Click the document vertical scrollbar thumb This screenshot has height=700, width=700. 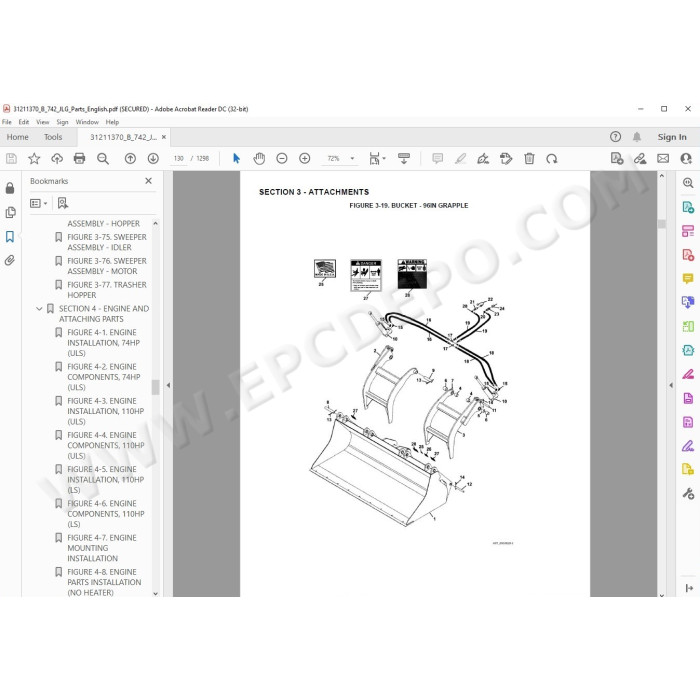tap(662, 223)
